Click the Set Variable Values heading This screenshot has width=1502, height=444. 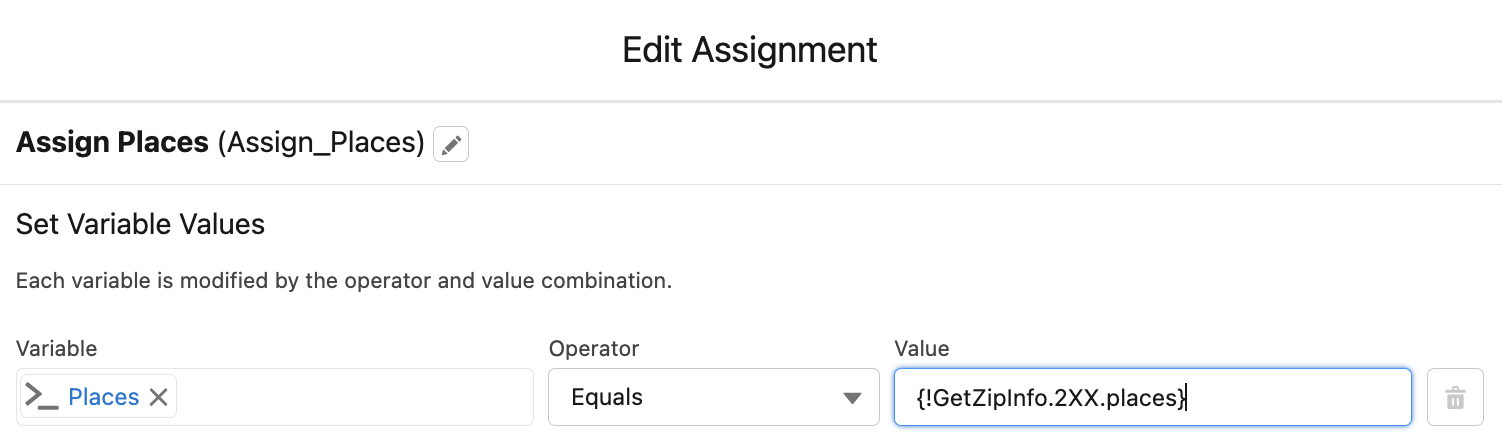click(140, 224)
